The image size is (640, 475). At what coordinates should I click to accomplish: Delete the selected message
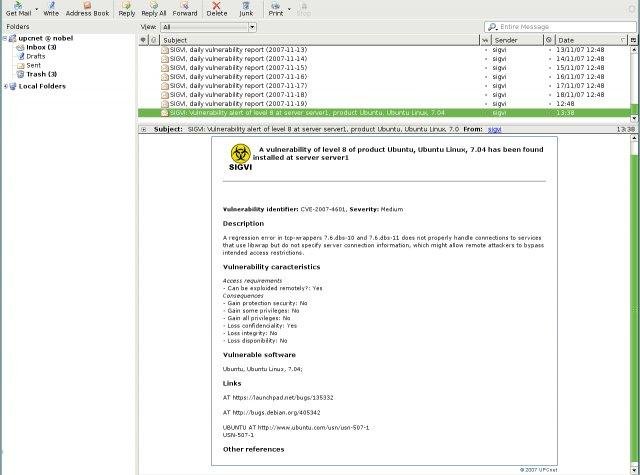coord(216,9)
